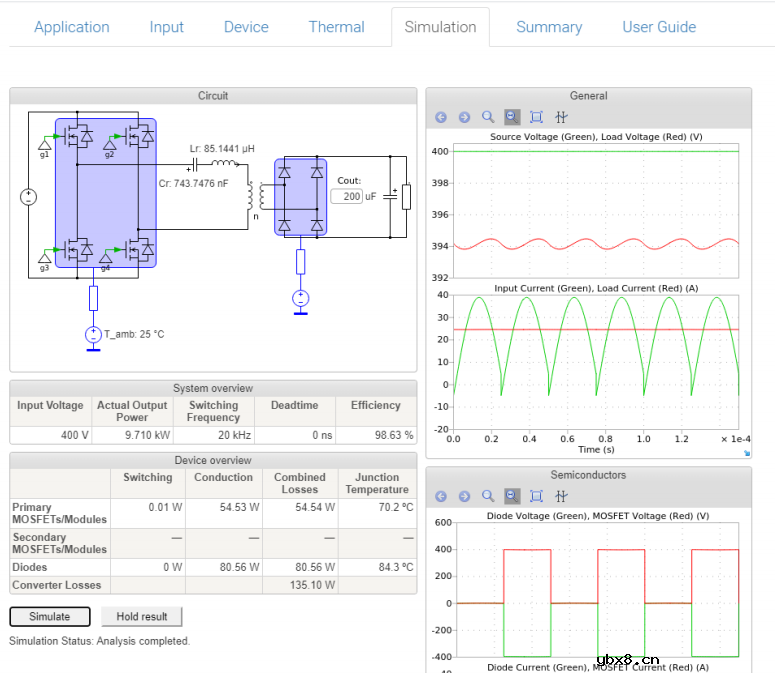Viewport: 775px width, 690px height.
Task: Select the zoom-in magnifier in Semiconductors toolbar
Action: (488, 496)
